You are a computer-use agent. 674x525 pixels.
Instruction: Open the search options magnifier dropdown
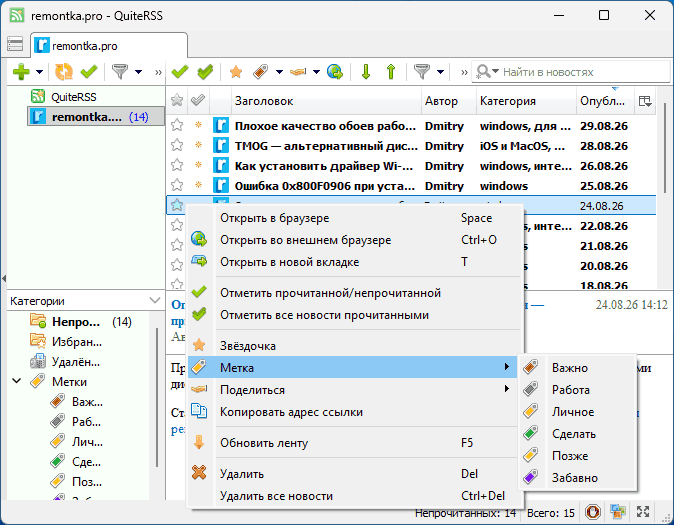[x=487, y=72]
